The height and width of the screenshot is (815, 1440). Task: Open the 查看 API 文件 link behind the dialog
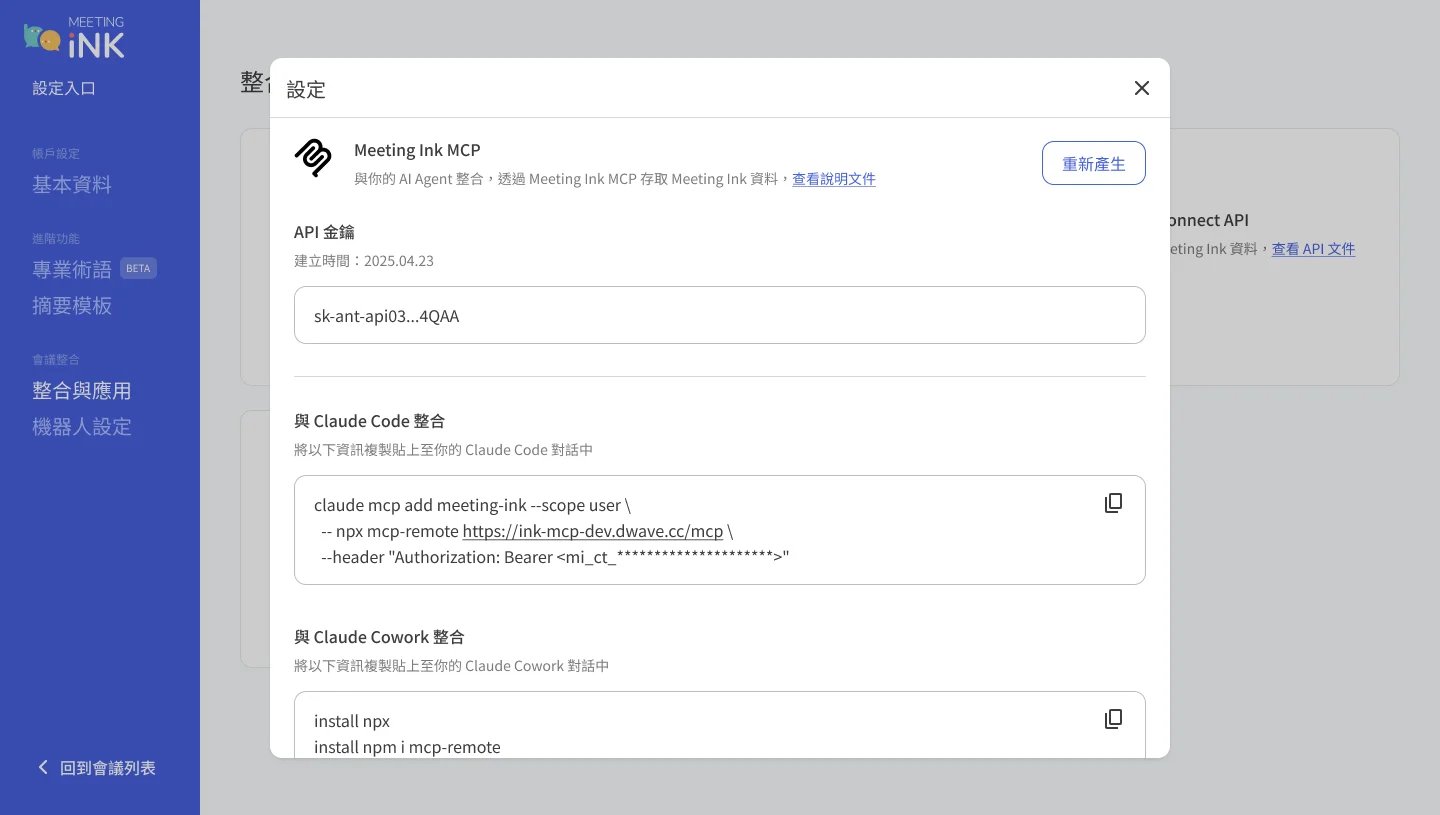tap(1313, 249)
